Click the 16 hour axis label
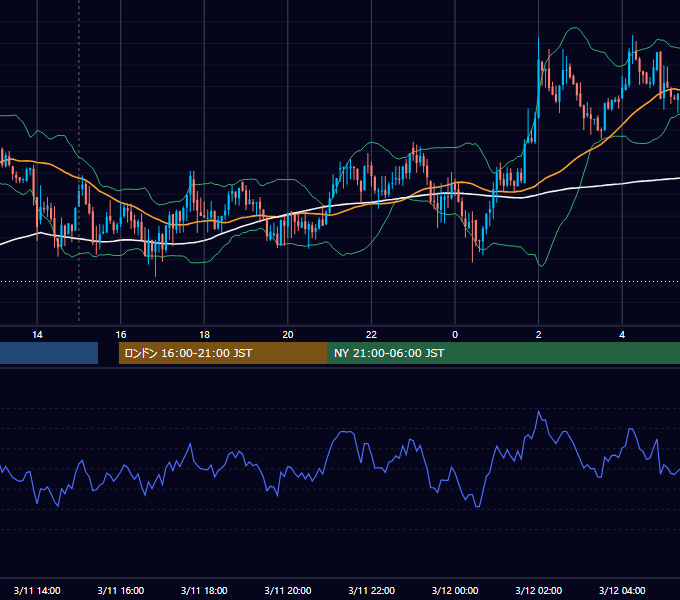Image resolution: width=680 pixels, height=600 pixels. [121, 335]
